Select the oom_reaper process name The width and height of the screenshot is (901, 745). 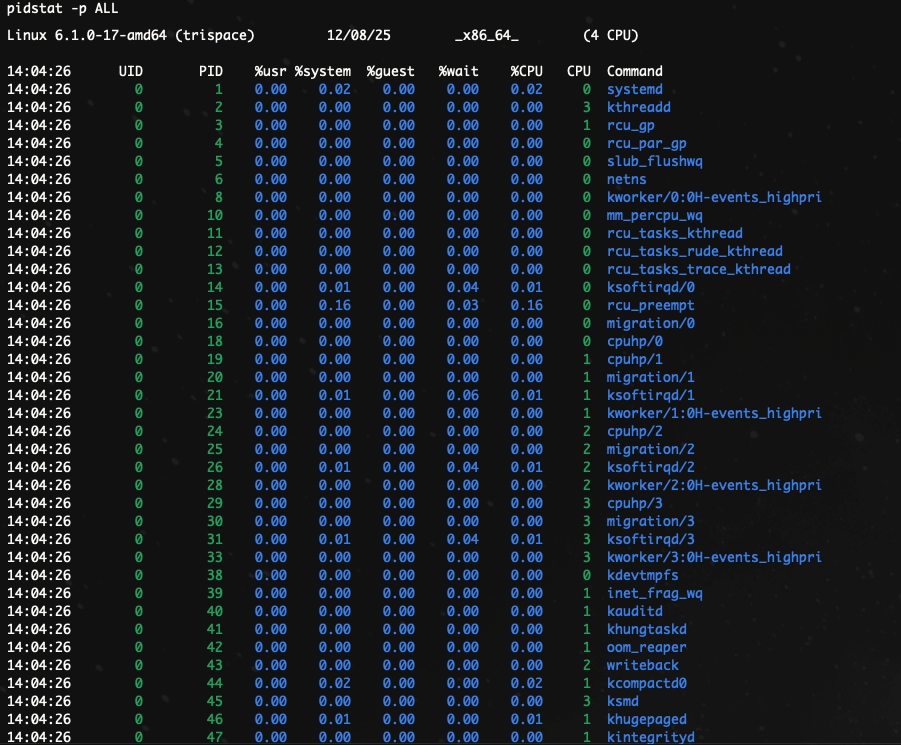(x=646, y=647)
